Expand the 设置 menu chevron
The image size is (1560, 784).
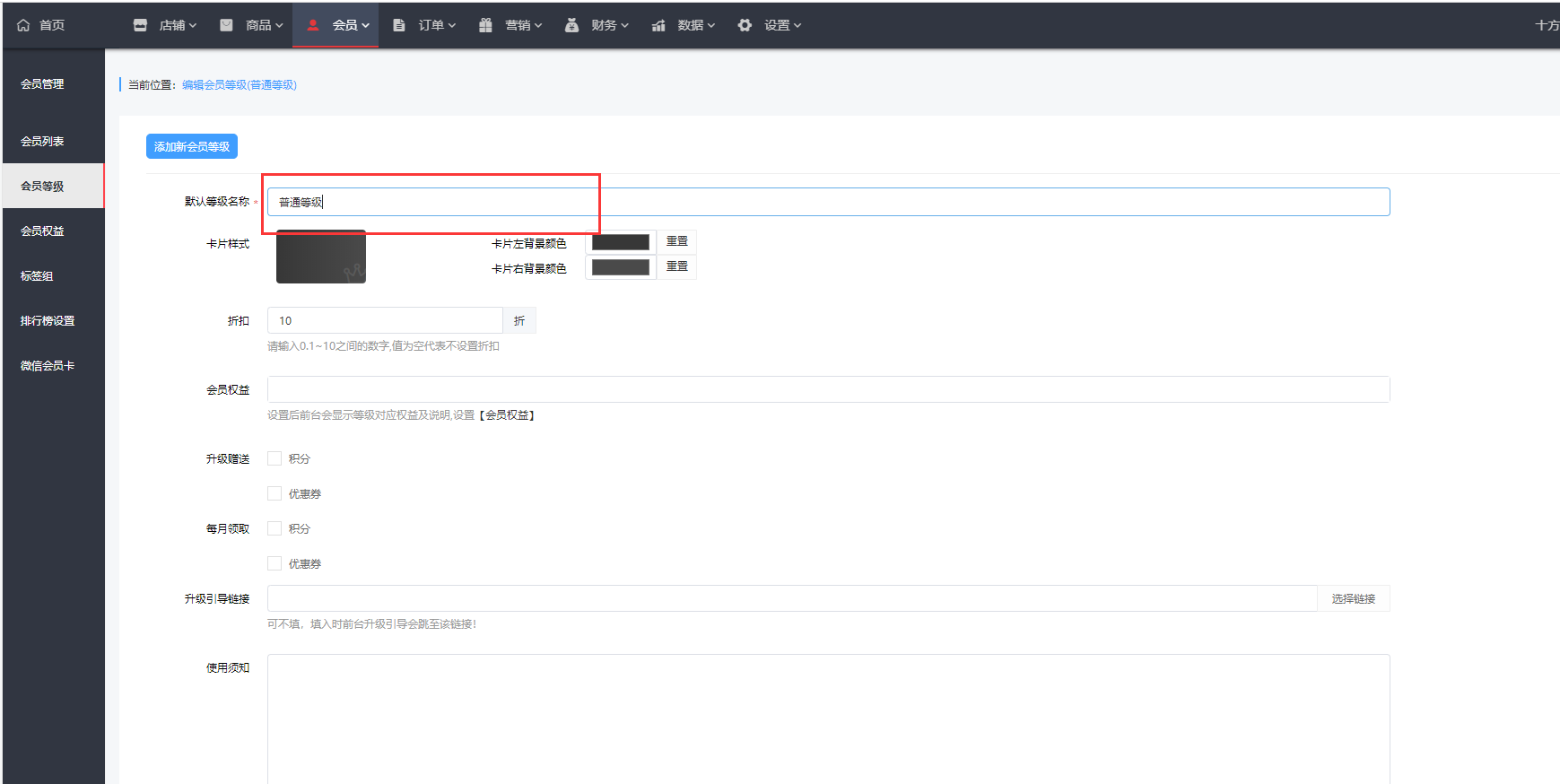pos(797,26)
